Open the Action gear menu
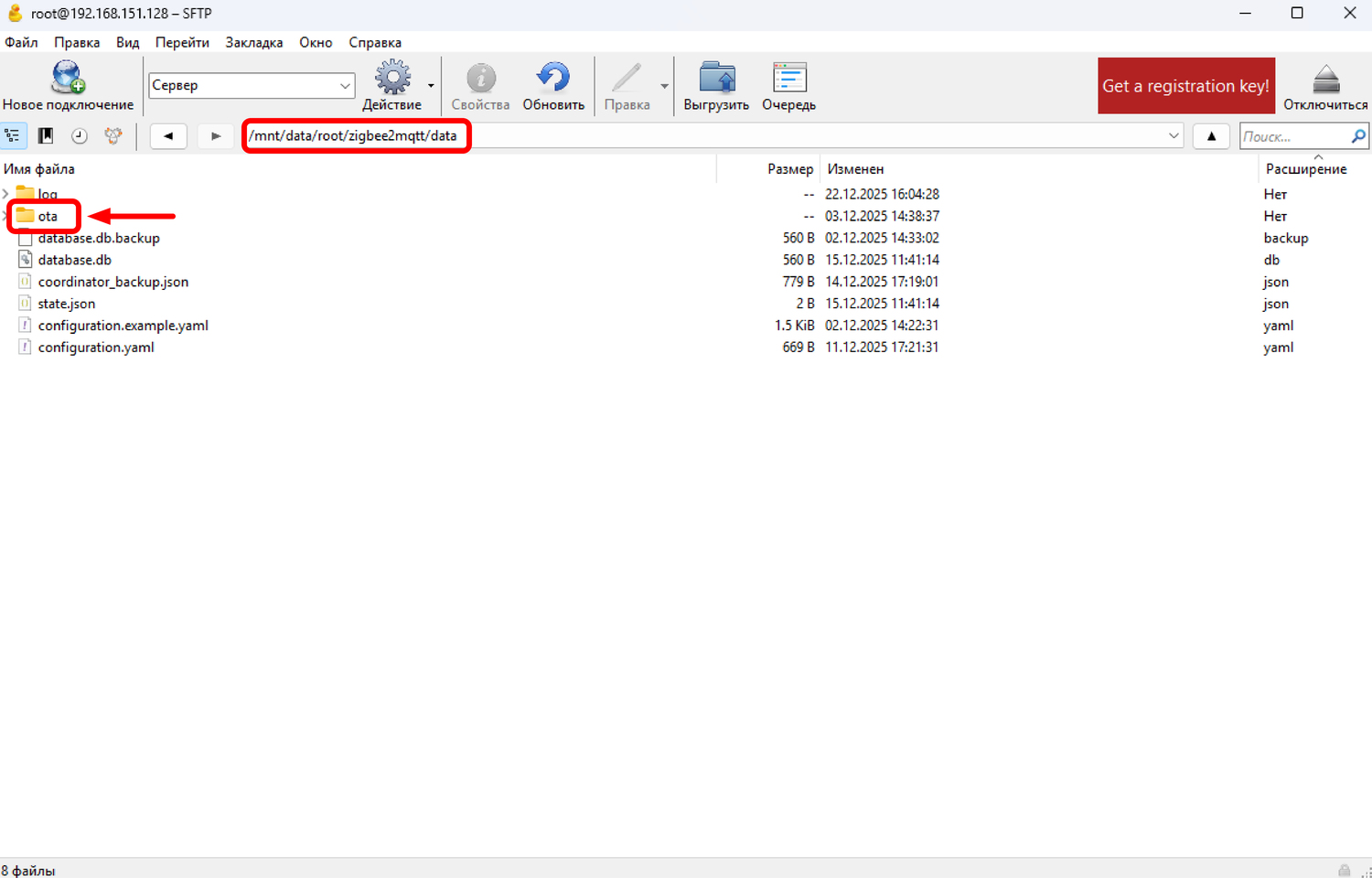Viewport: 1372px width, 878px height. click(393, 80)
